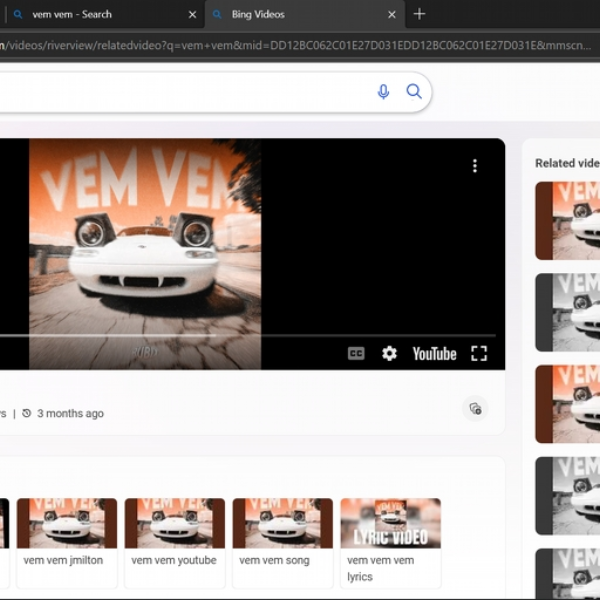Click the save video icon below player
The width and height of the screenshot is (600, 600).
click(x=475, y=409)
